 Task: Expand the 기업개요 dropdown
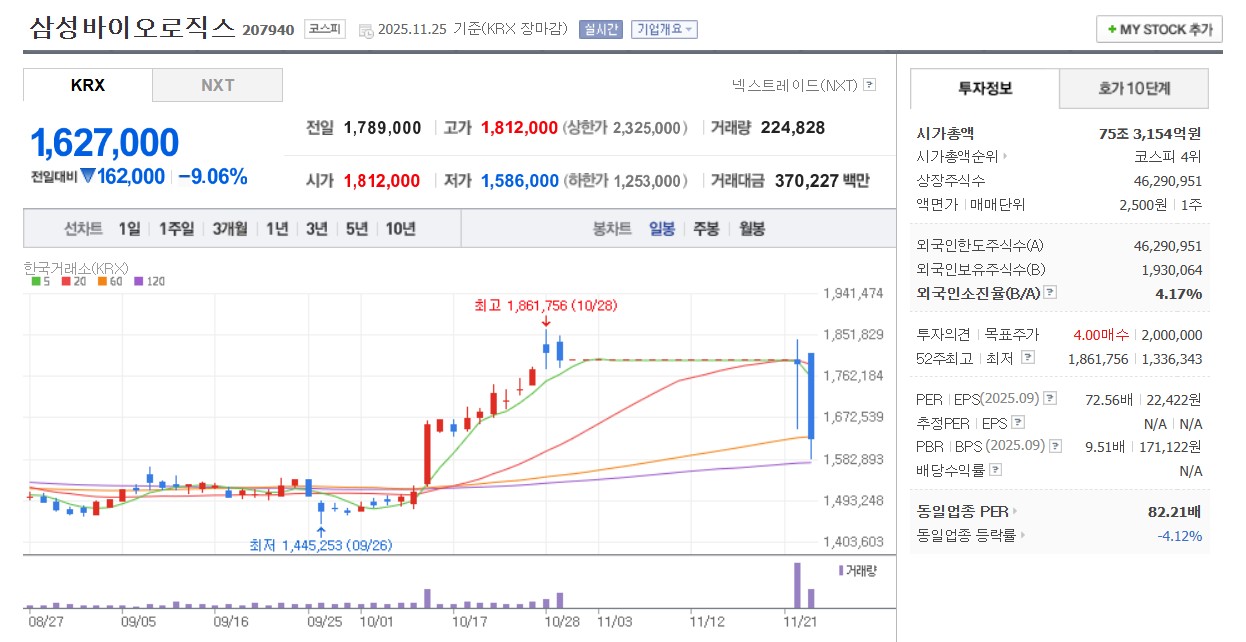tap(663, 30)
